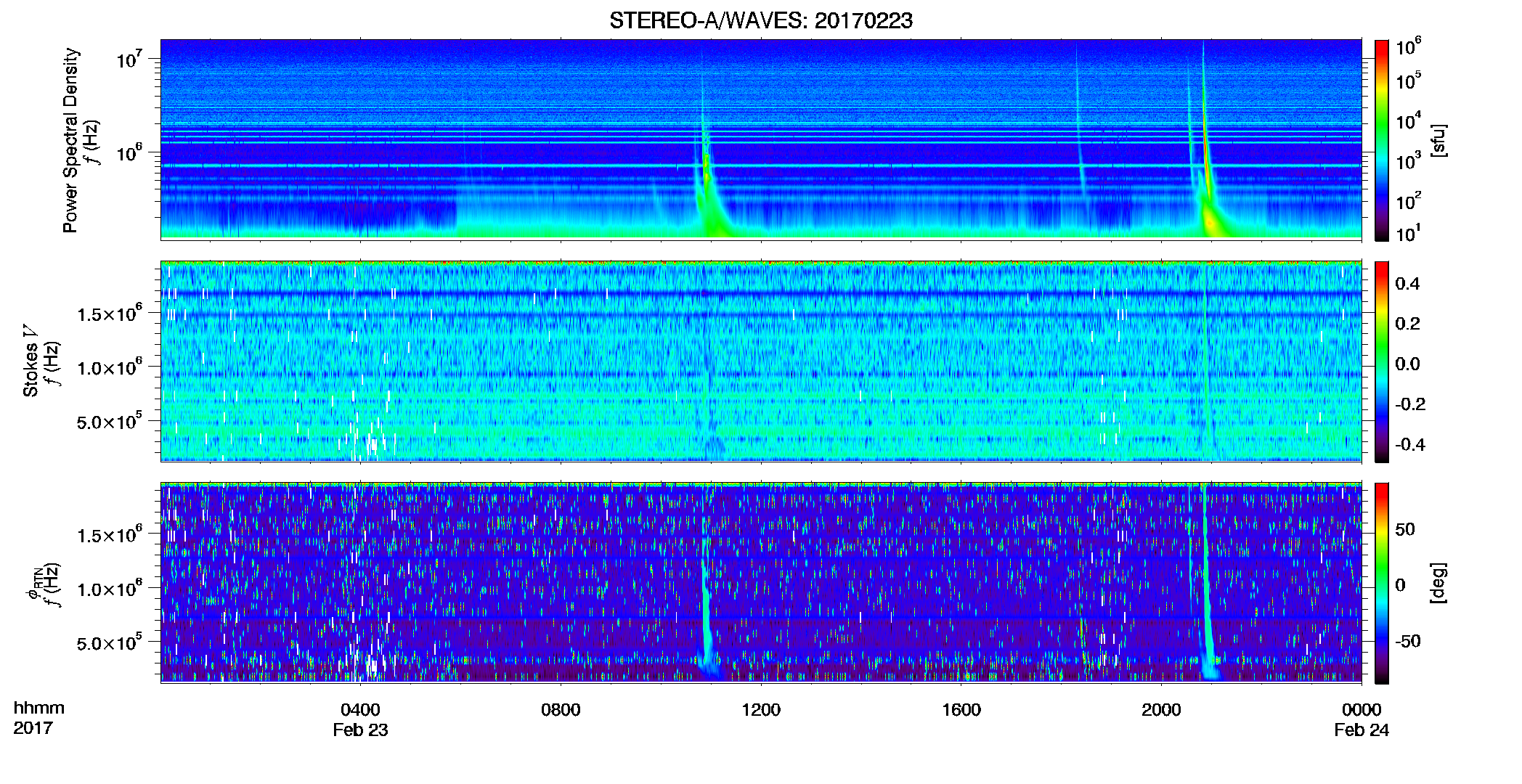Click the phi RTN spectrogram panel
1522x784 pixels.
(761, 582)
